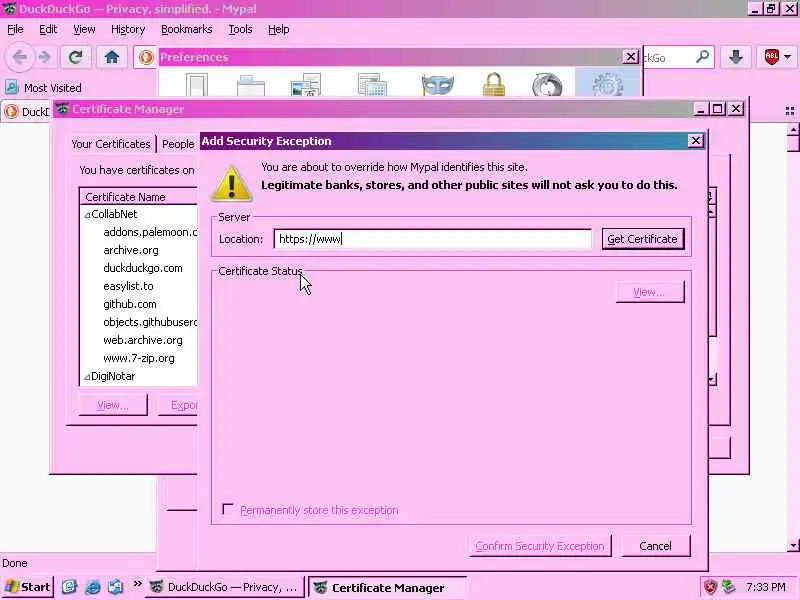Select web.archive.org certificate row
The height and width of the screenshot is (600, 800).
pyautogui.click(x=139, y=340)
